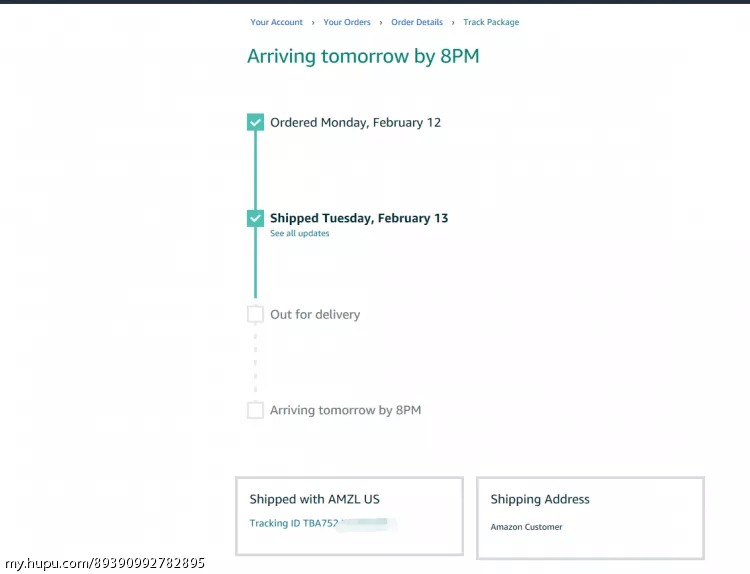Image resolution: width=750 pixels, height=574 pixels.
Task: Go to Your Orders breadcrumb
Action: pyautogui.click(x=347, y=22)
